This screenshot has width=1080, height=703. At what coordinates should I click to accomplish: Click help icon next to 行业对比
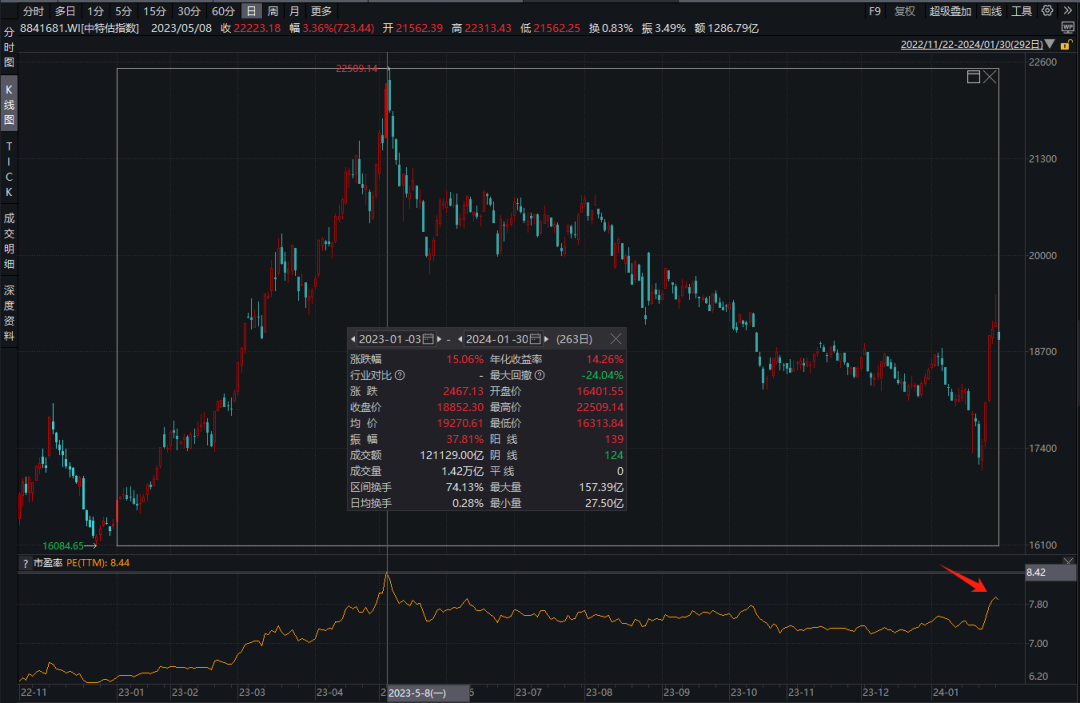coord(400,375)
